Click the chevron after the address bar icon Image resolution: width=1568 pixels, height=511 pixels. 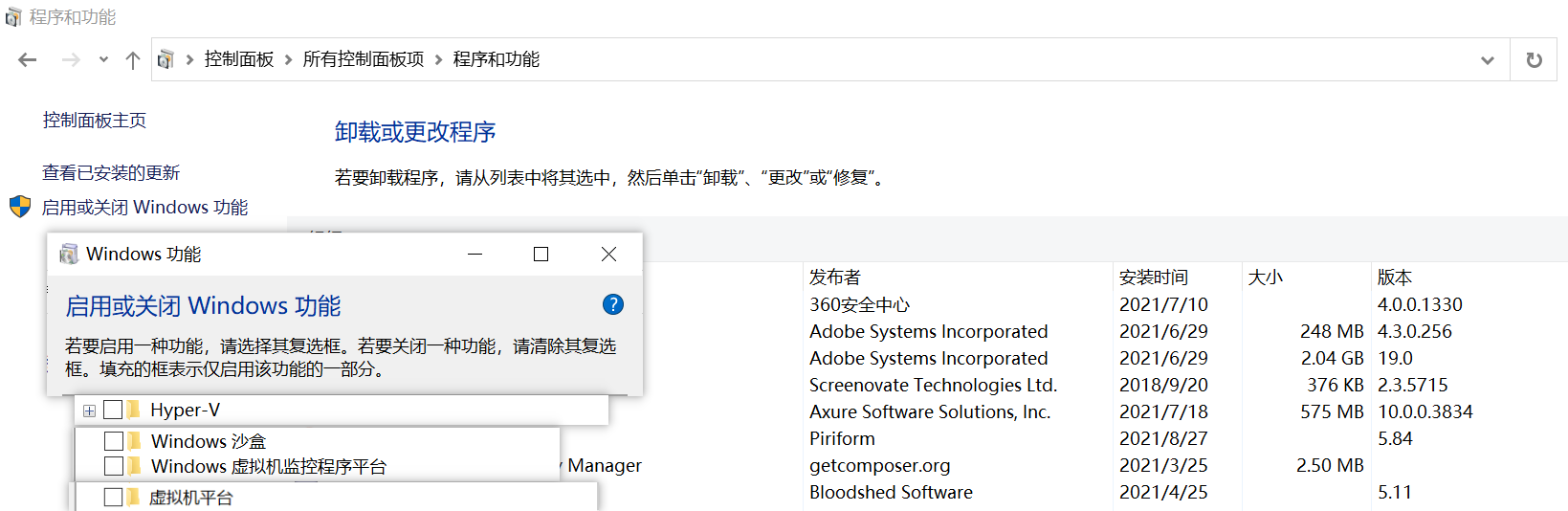[x=189, y=59]
